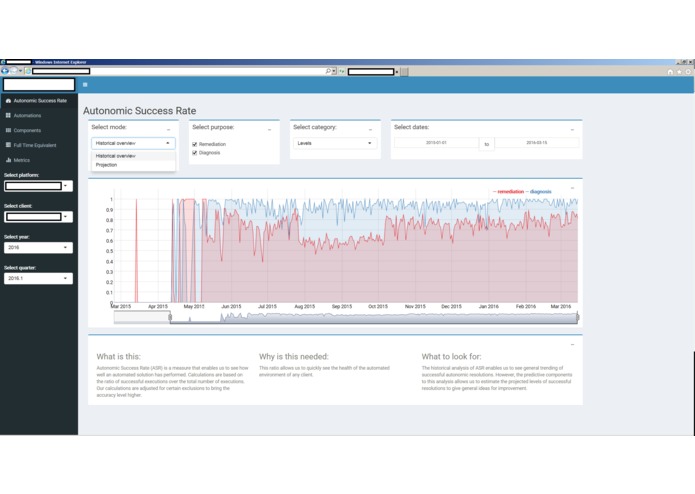
Task: Click the bar chart icon next to Metrics
Action: (x=8, y=160)
